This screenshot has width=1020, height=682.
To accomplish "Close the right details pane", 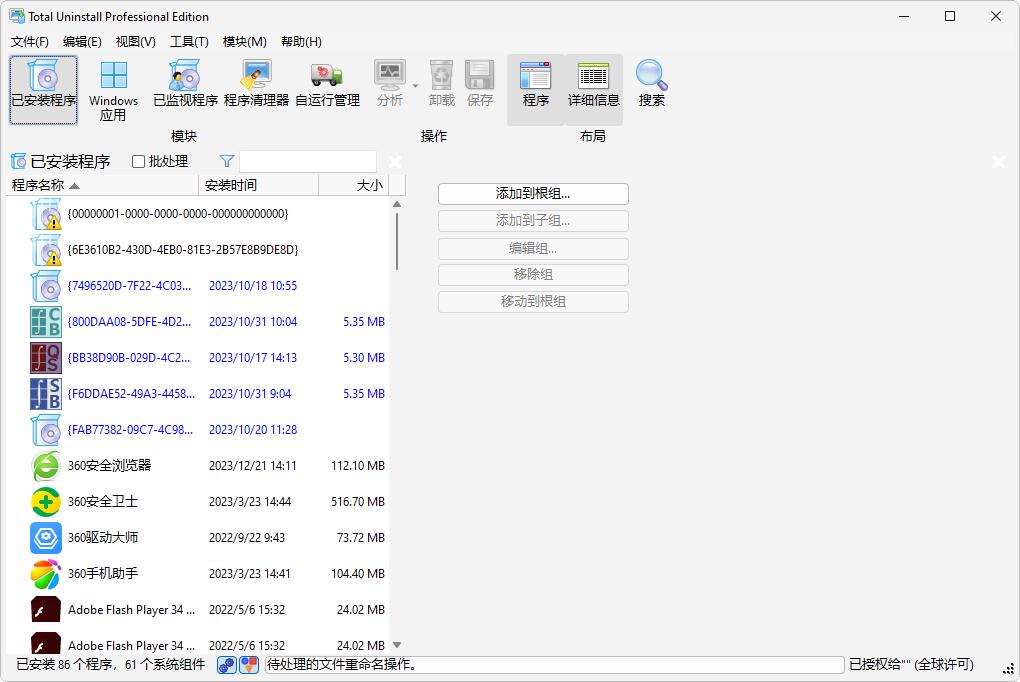I will point(999,161).
